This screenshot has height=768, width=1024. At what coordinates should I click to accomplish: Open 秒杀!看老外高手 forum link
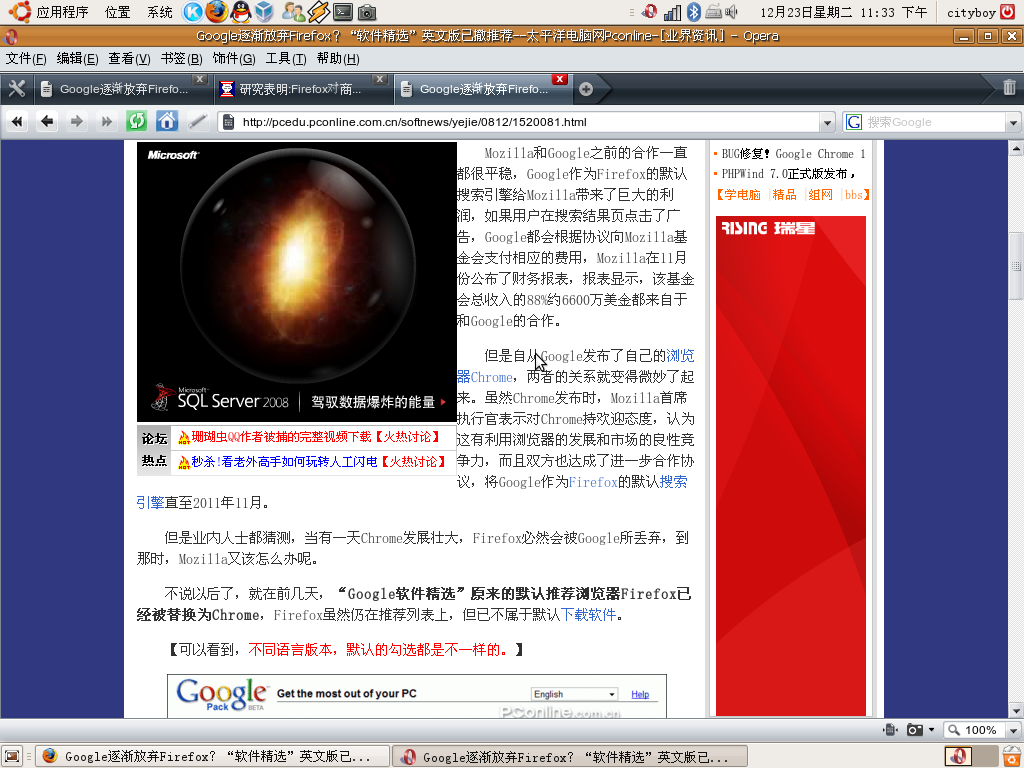(x=319, y=462)
